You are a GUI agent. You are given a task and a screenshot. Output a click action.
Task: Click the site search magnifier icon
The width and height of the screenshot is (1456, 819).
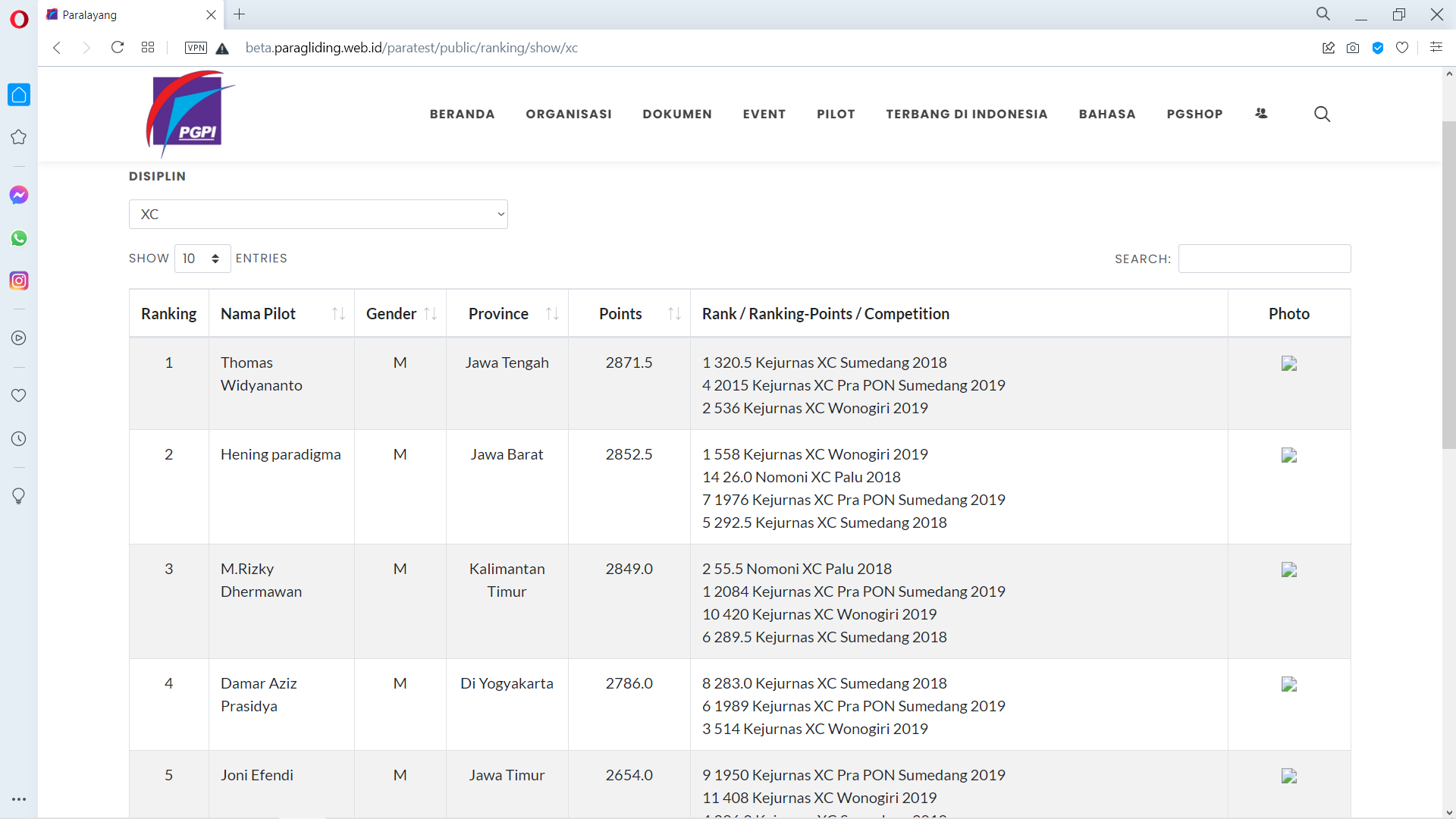click(x=1322, y=114)
